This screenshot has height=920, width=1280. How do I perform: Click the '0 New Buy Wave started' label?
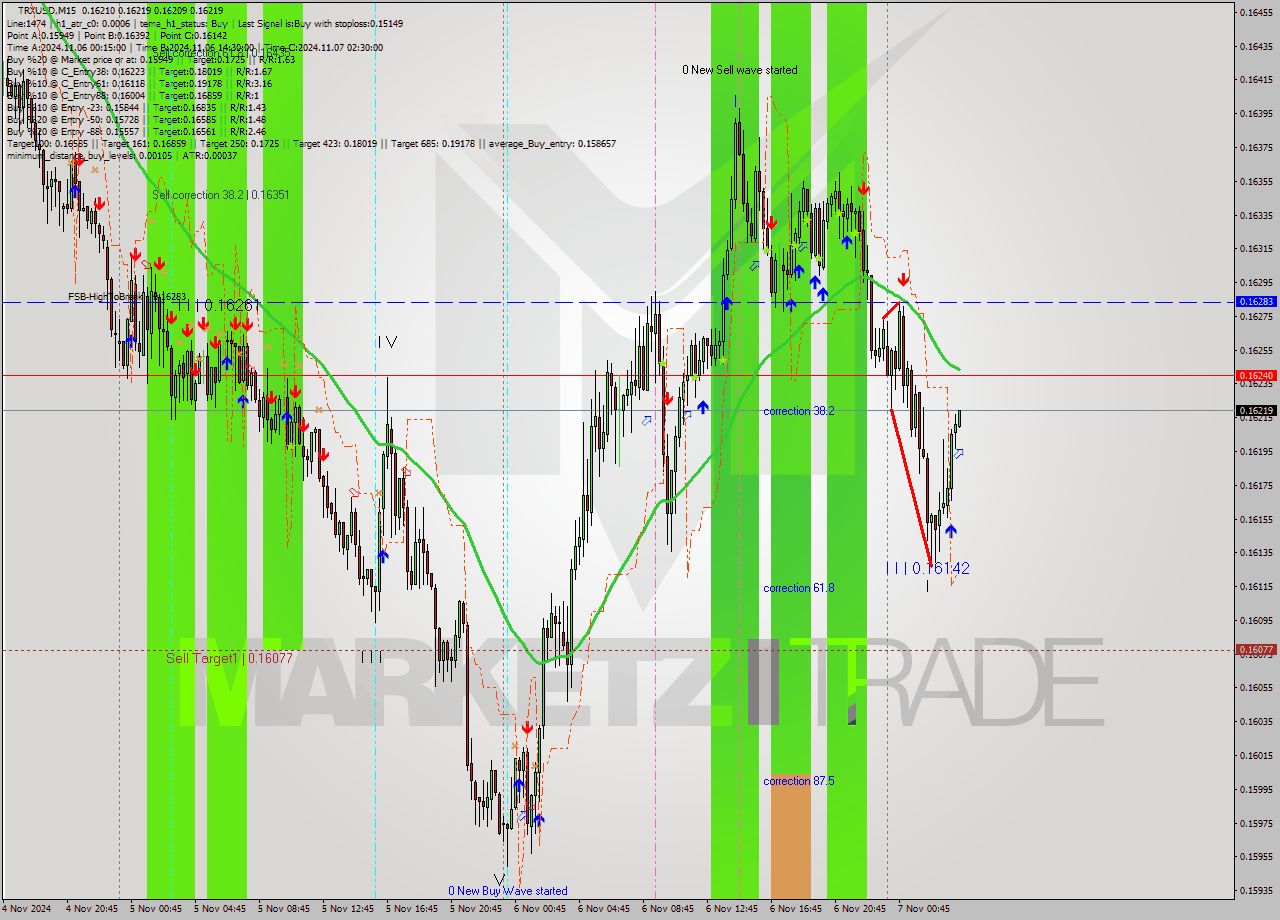pos(507,891)
